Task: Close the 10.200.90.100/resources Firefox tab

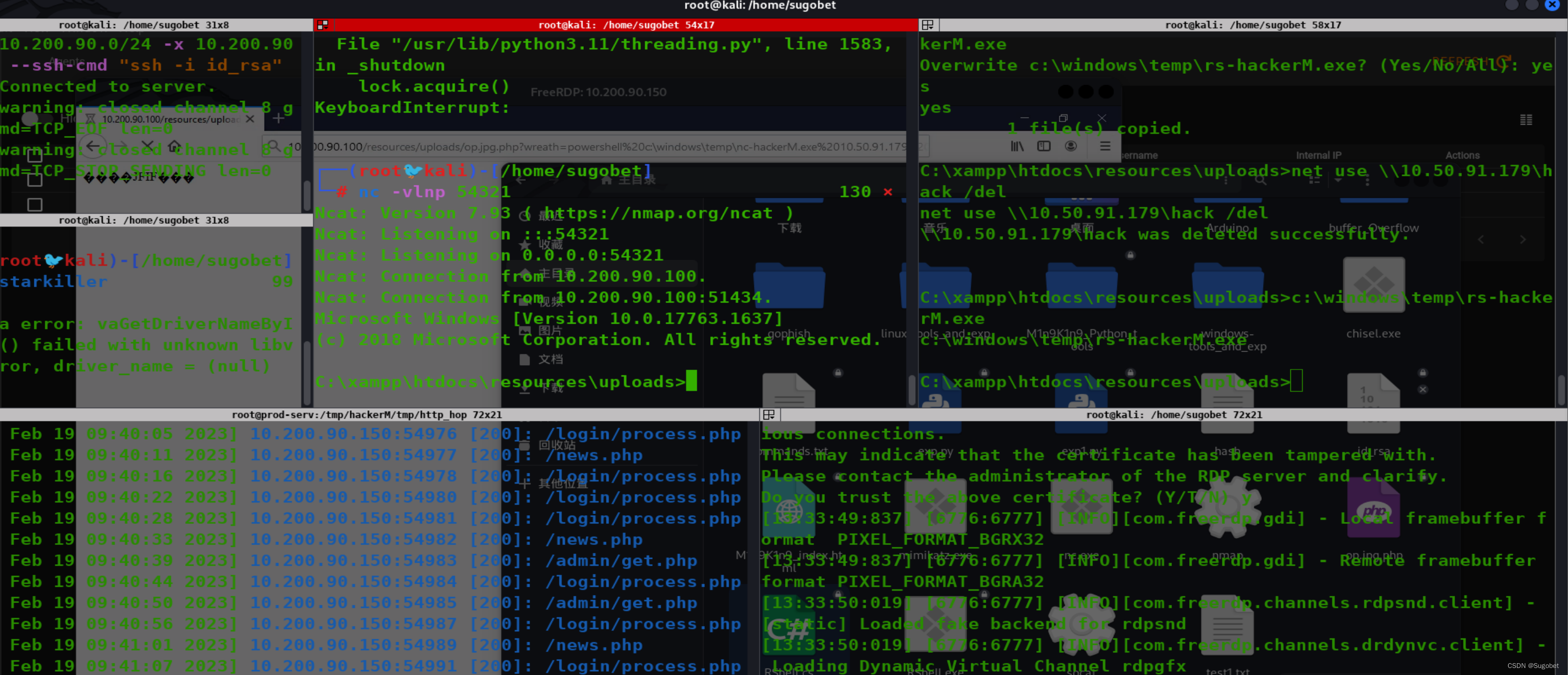Action: tap(250, 119)
